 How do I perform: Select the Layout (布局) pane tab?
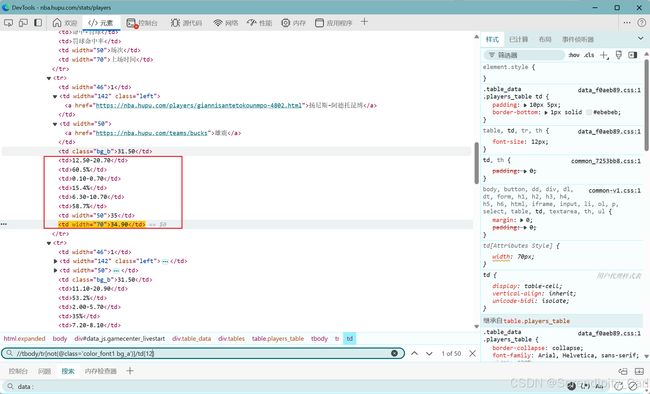(x=545, y=39)
